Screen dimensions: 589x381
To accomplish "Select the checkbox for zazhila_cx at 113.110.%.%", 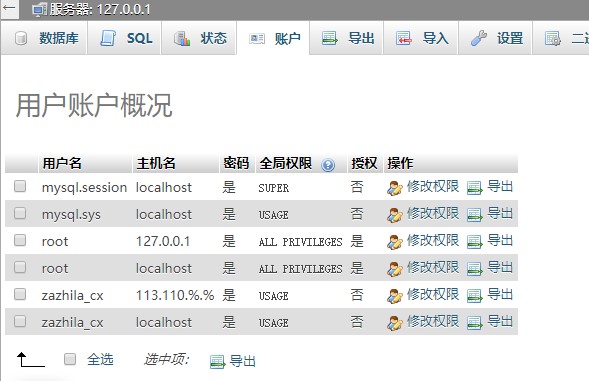I will tap(20, 294).
